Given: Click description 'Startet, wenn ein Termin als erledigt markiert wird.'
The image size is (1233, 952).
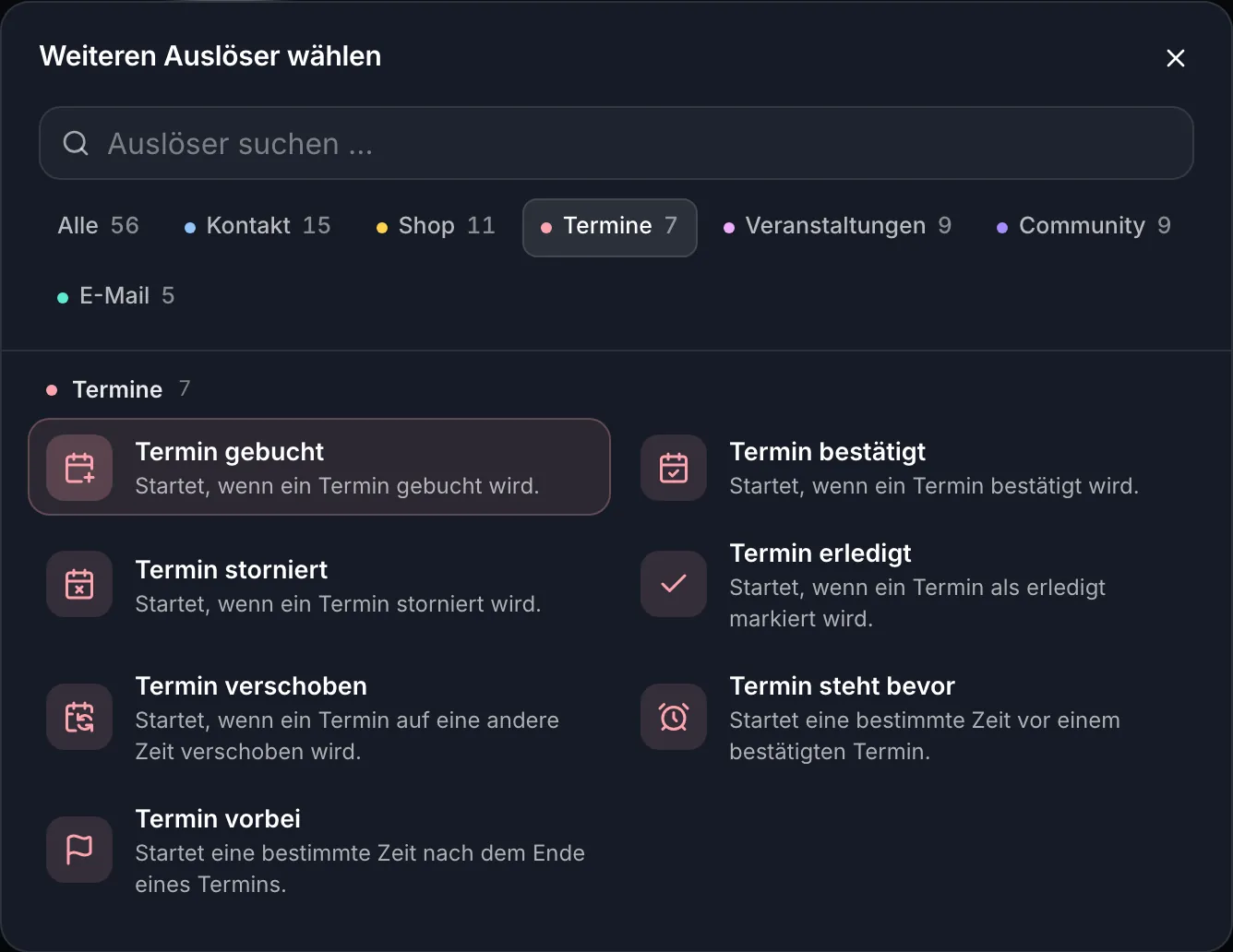Looking at the screenshot, I should pos(917,603).
